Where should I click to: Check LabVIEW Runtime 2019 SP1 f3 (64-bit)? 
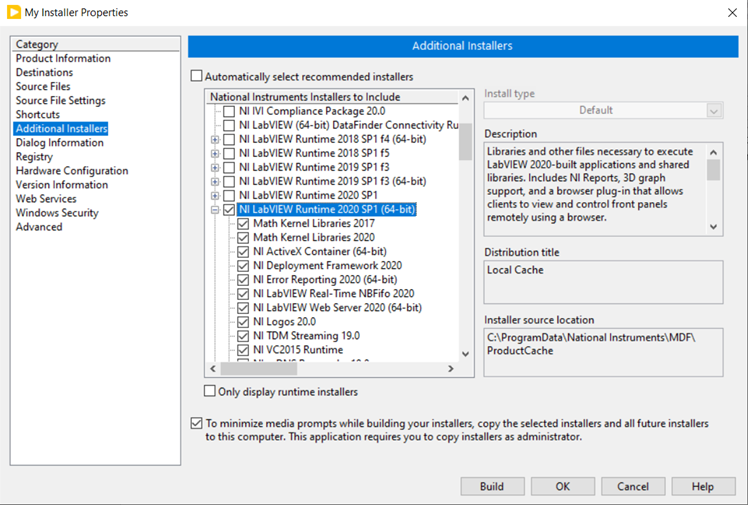point(229,181)
